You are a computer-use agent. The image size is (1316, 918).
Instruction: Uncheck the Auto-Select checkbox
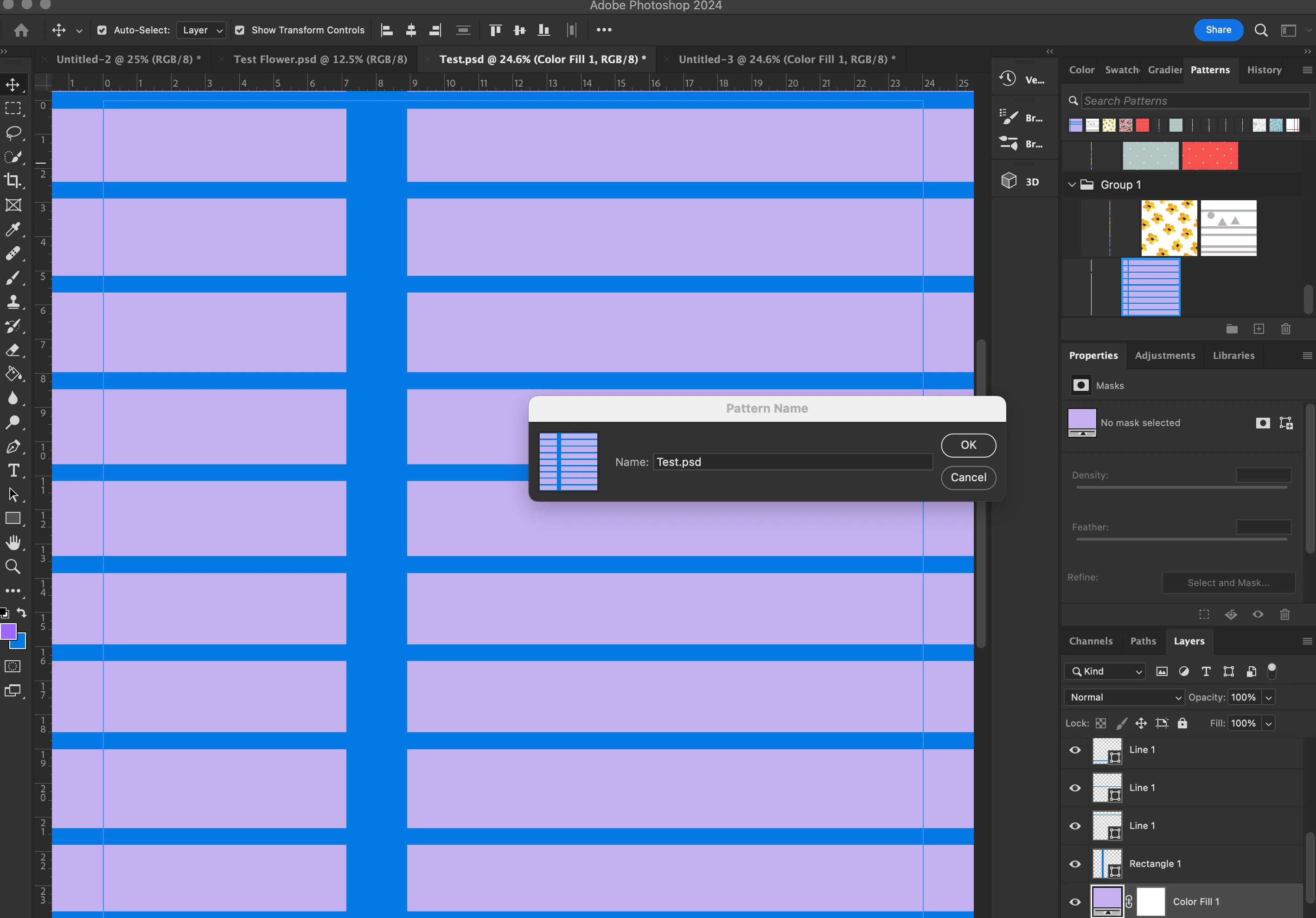click(102, 31)
